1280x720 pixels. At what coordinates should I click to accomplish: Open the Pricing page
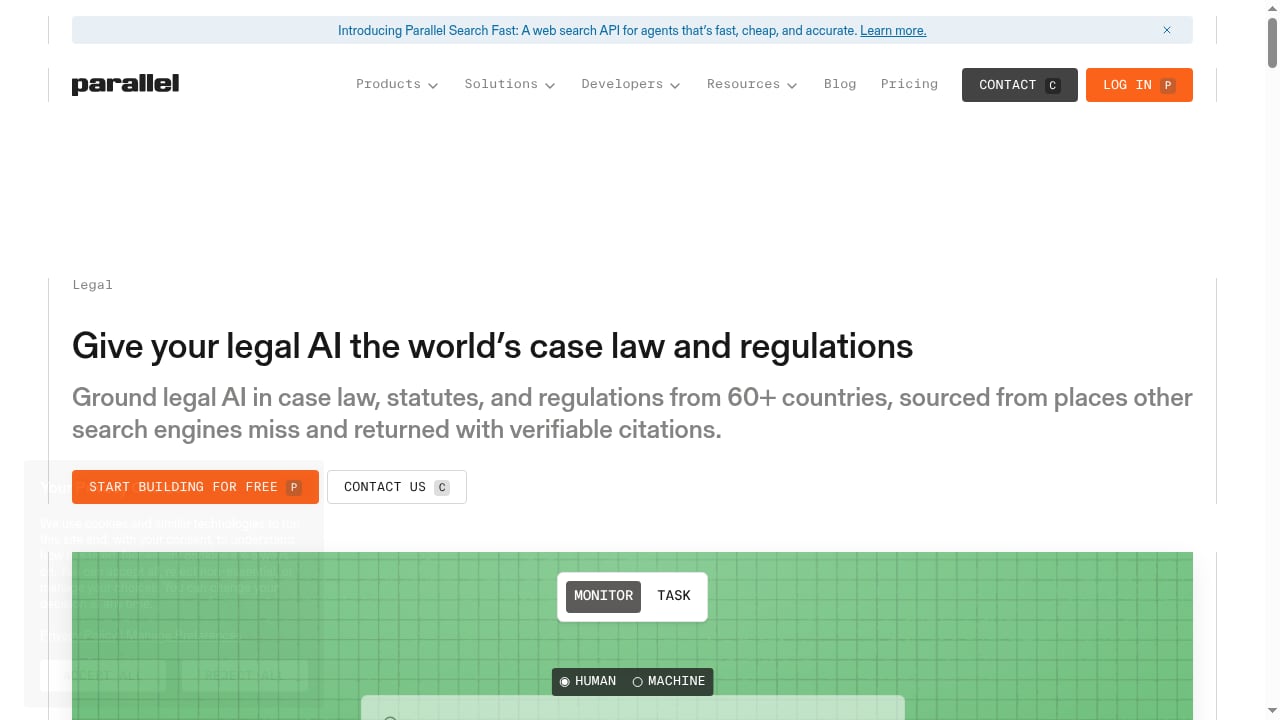click(909, 84)
